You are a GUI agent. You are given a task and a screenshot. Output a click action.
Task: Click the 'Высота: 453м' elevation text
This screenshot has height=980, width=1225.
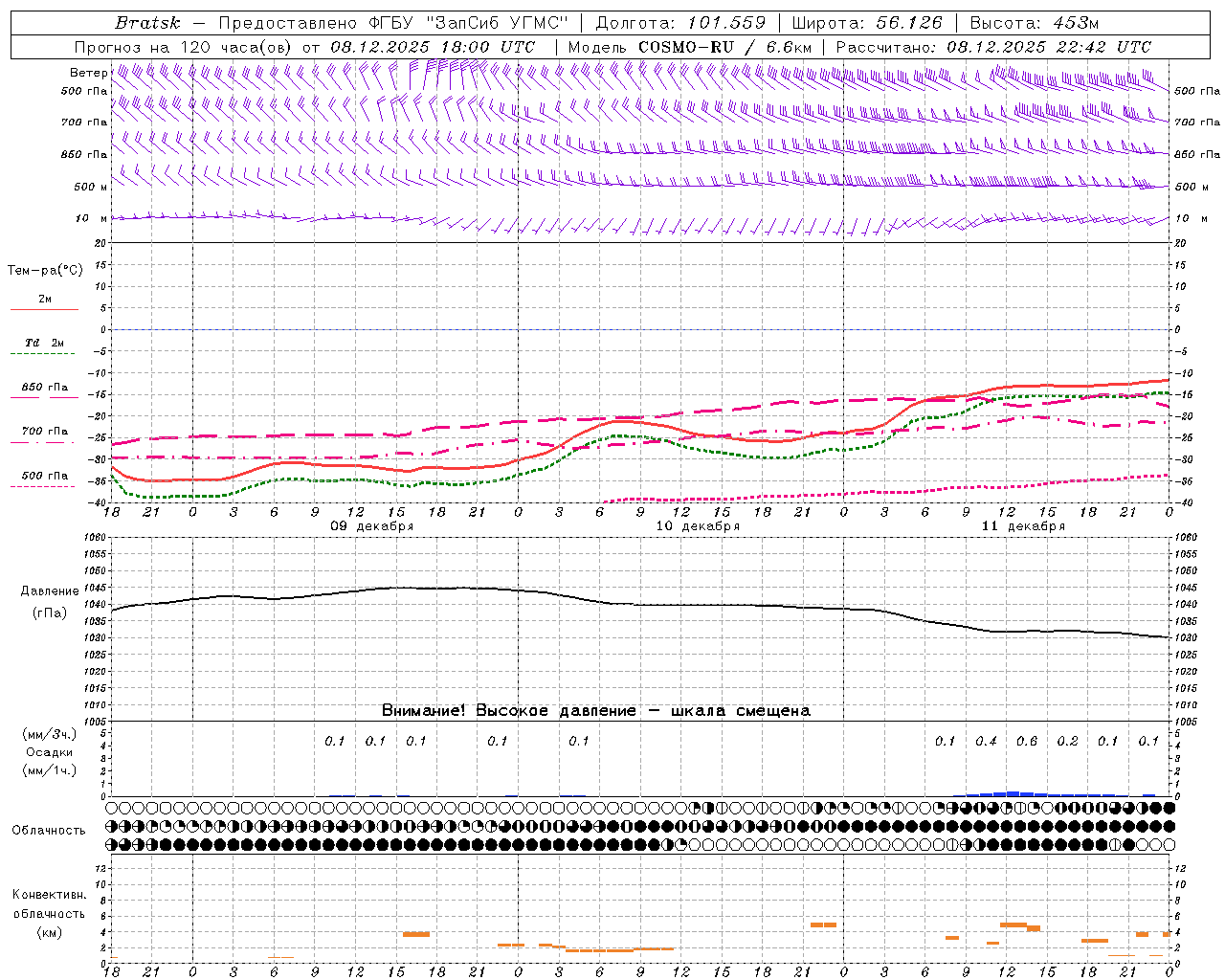pos(1035,23)
